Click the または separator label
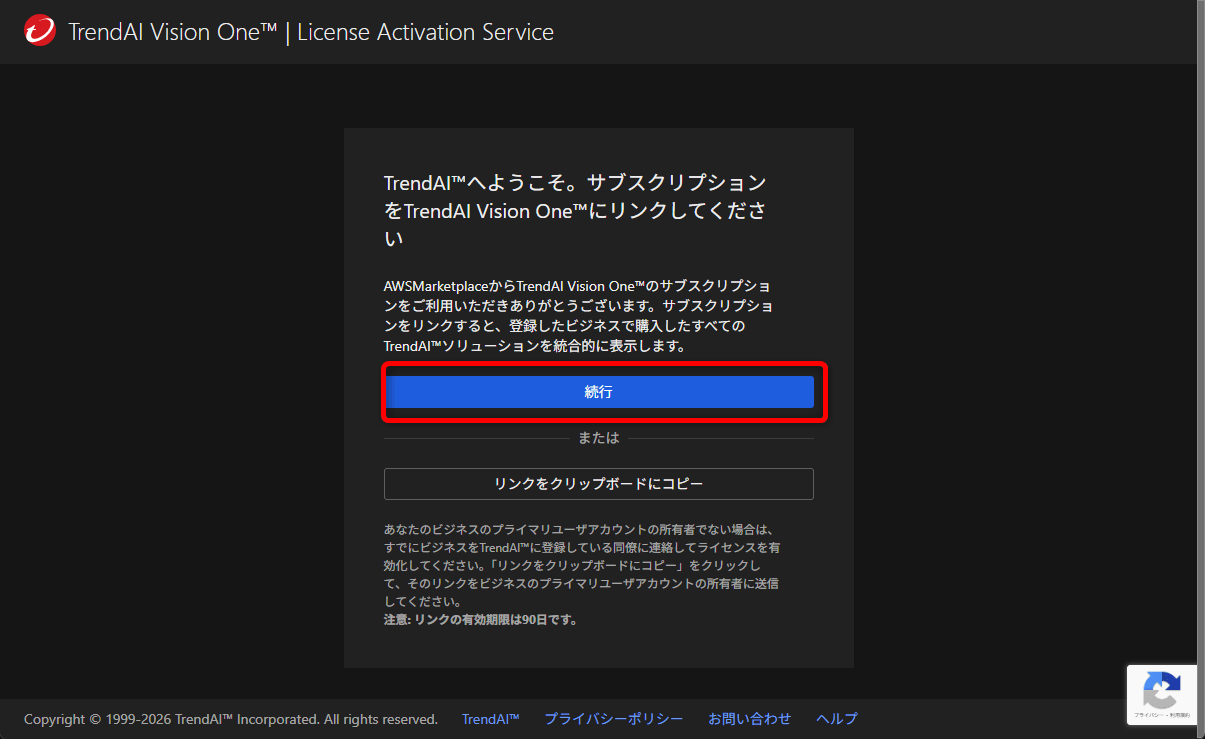Screen dimensions: 1205x739 (599, 438)
